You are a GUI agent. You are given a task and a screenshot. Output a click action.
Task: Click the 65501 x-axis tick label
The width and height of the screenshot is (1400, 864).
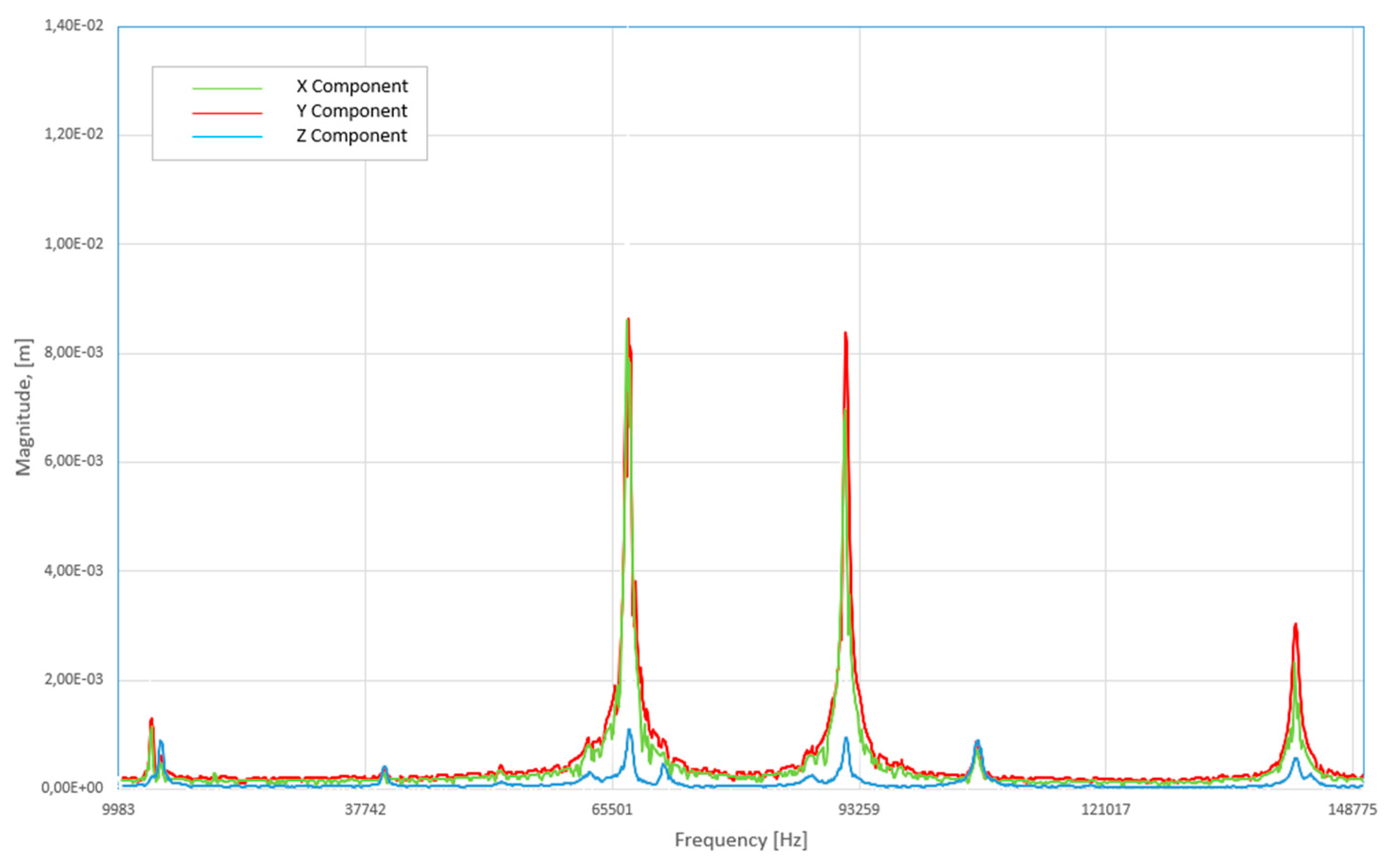[x=612, y=810]
